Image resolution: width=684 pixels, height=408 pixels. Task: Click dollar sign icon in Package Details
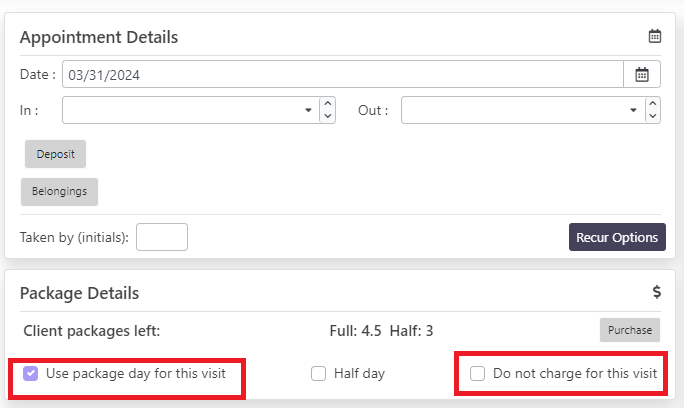pyautogui.click(x=656, y=293)
